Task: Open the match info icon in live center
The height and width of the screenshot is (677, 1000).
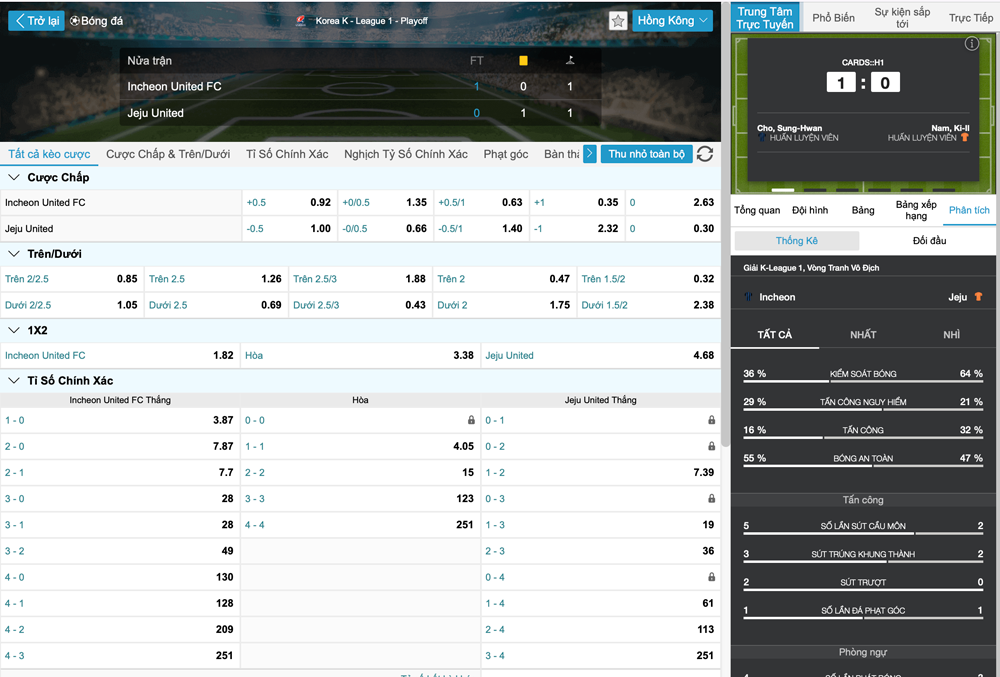Action: (971, 43)
